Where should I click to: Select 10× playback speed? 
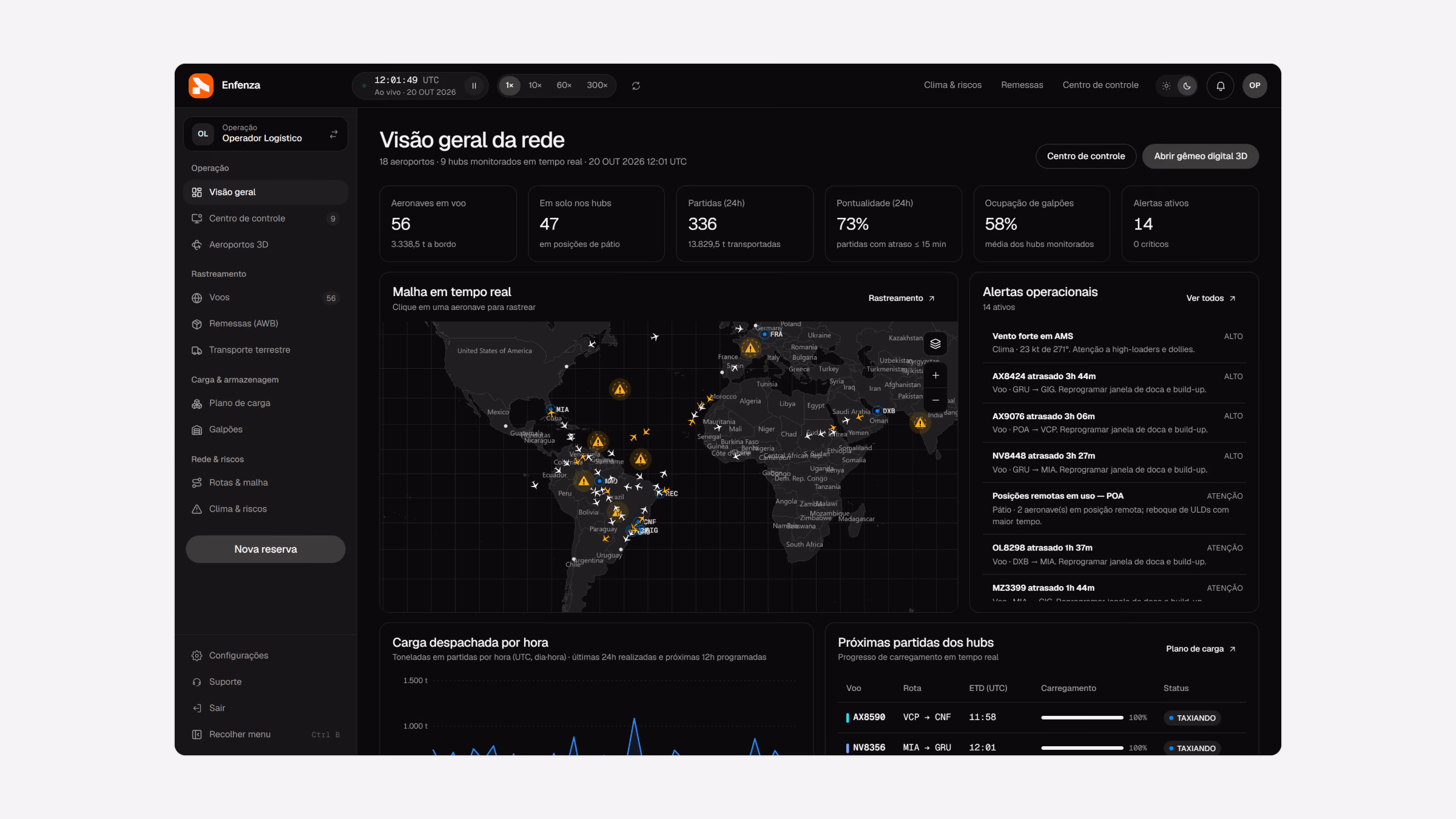coord(534,86)
